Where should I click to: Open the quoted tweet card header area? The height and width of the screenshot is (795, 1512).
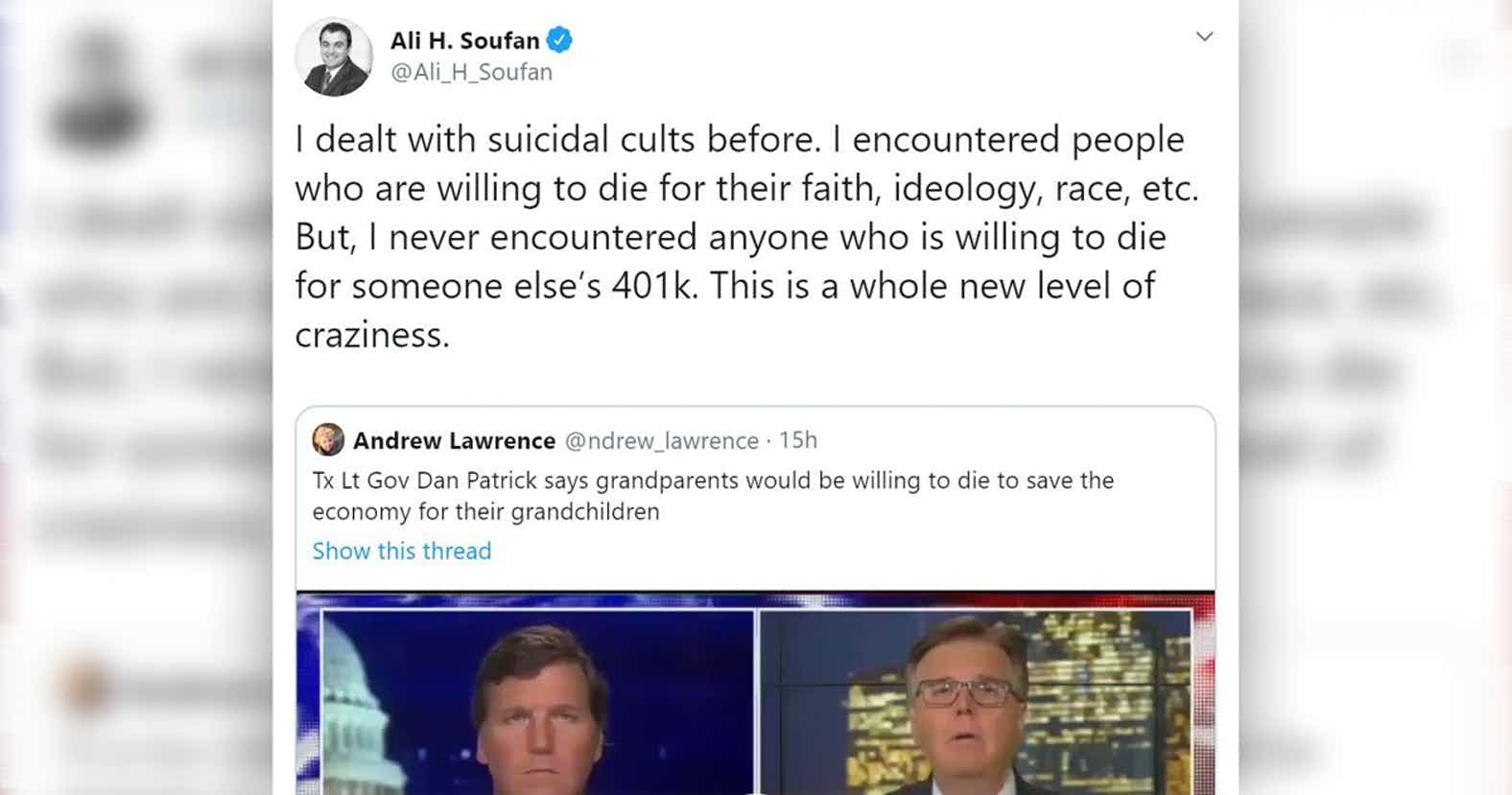(755, 440)
